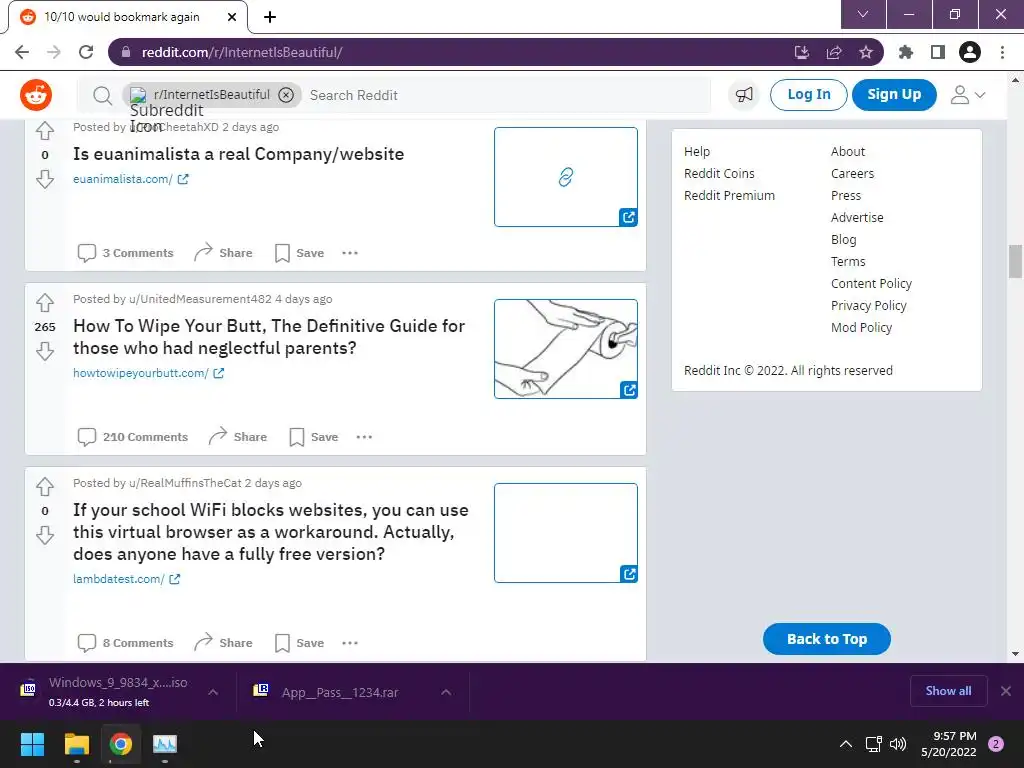Viewport: 1024px width, 768px height.
Task: Open the Help footer link
Action: point(697,152)
